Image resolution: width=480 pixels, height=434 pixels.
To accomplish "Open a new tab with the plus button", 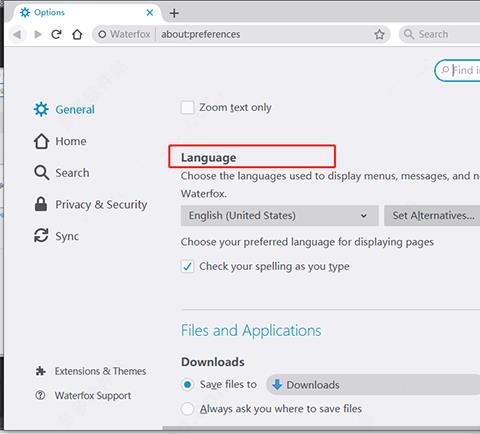I will pyautogui.click(x=174, y=13).
